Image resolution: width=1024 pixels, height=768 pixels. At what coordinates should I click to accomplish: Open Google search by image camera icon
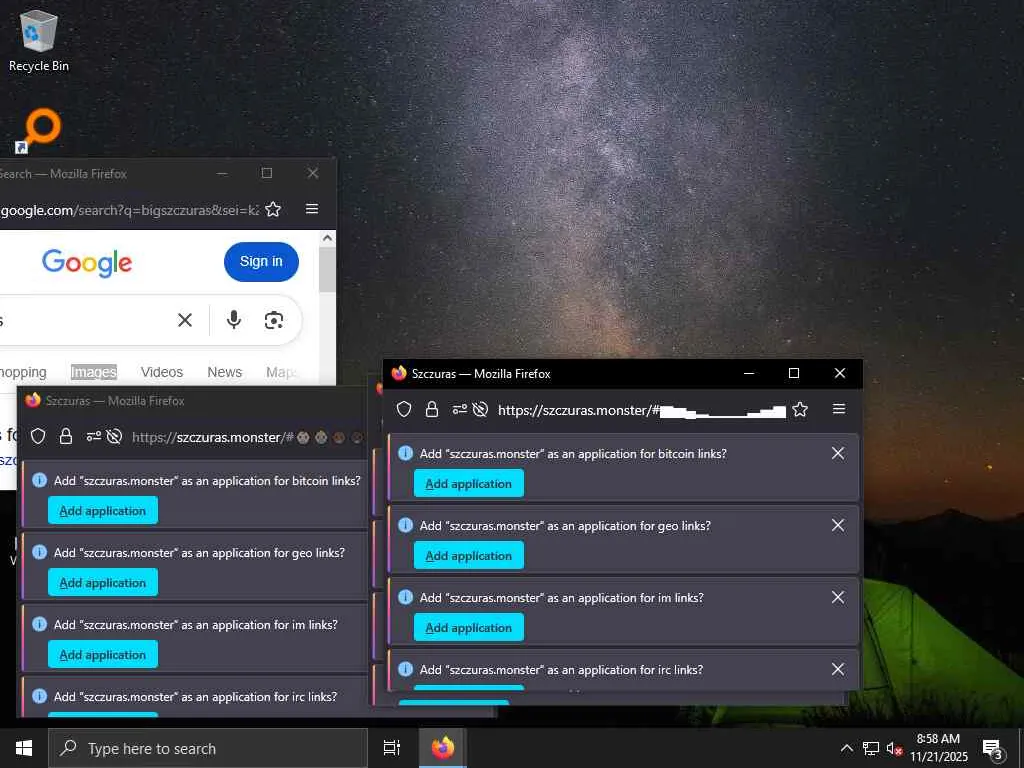point(274,320)
